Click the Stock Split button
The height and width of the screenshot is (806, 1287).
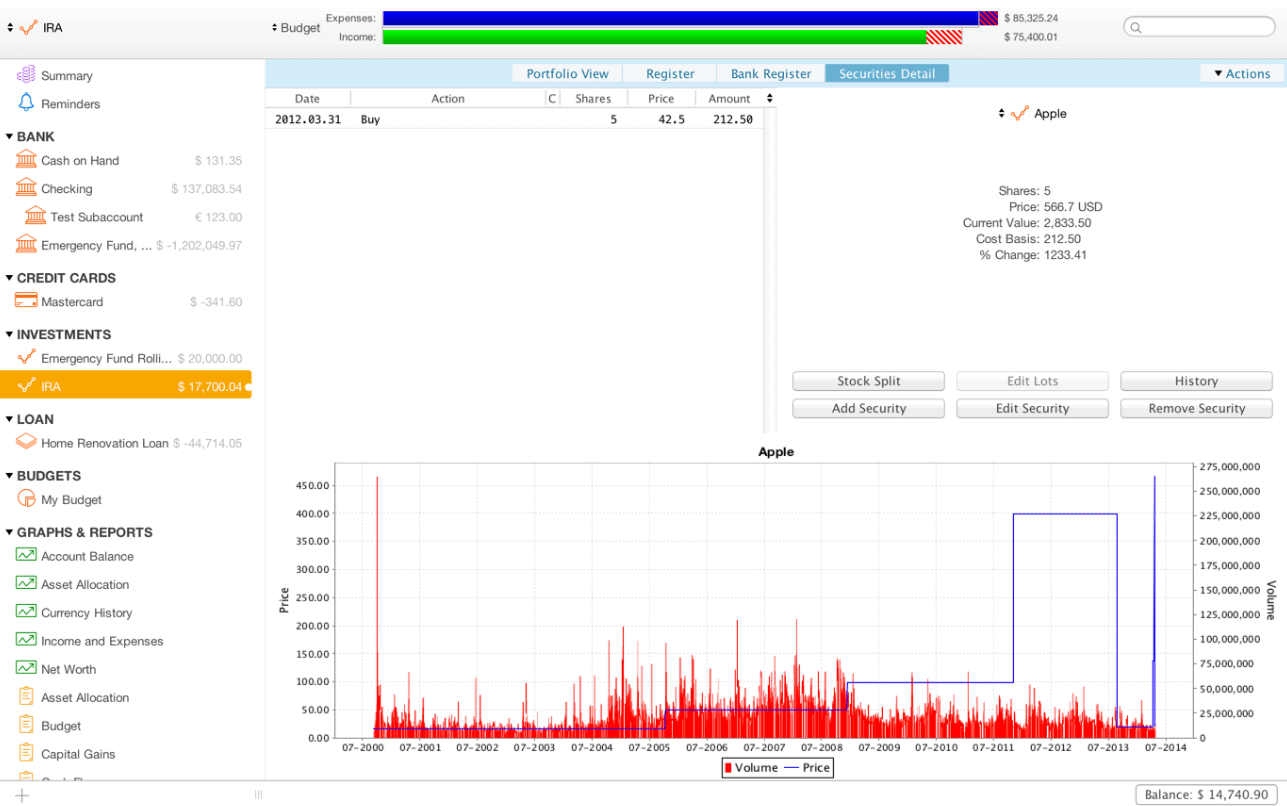pos(868,381)
